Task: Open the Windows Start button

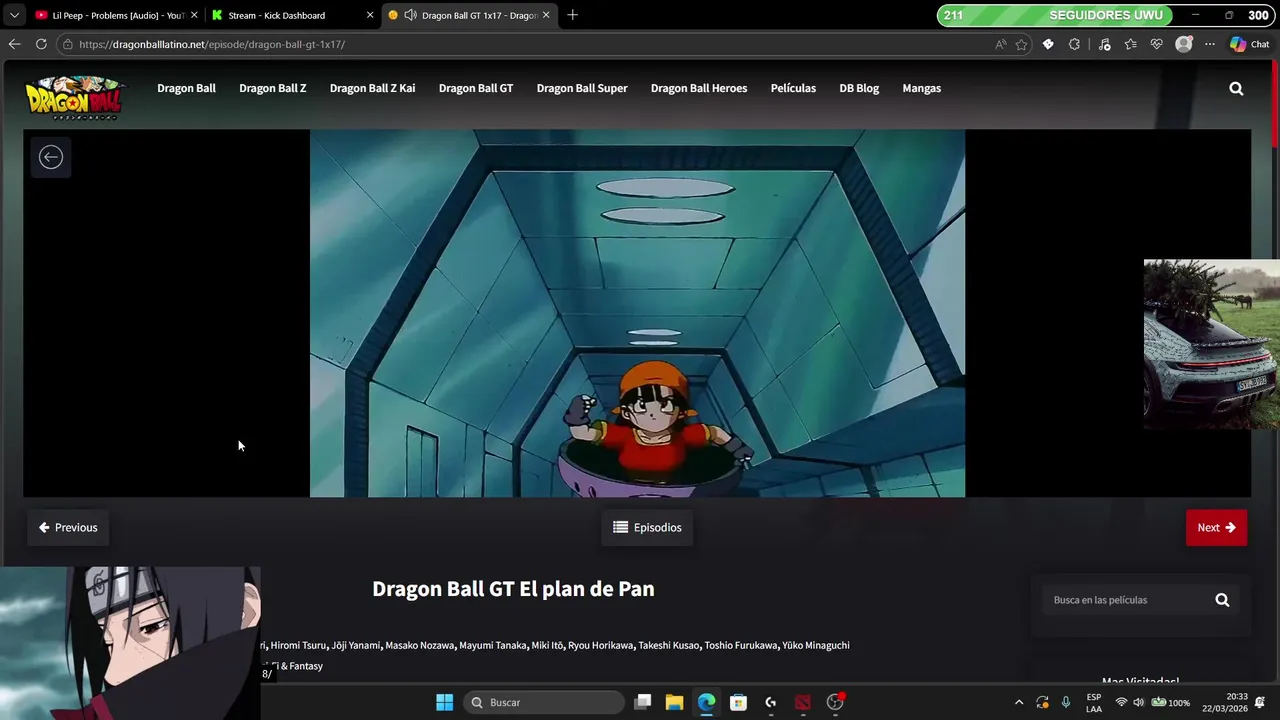Action: tap(445, 702)
